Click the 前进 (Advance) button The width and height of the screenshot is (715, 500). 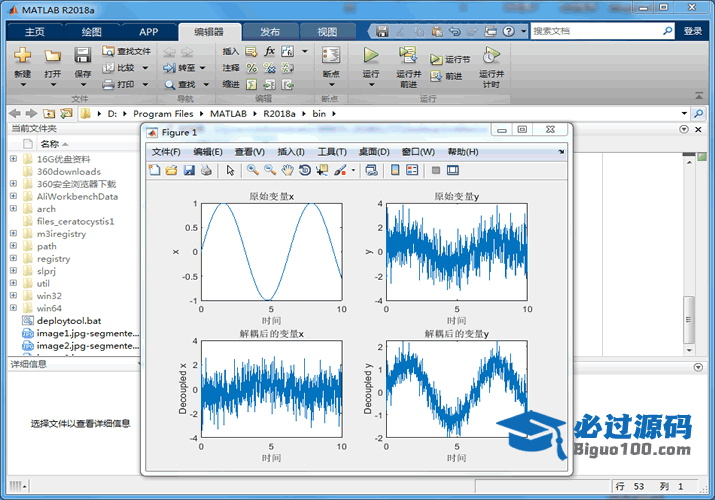447,76
